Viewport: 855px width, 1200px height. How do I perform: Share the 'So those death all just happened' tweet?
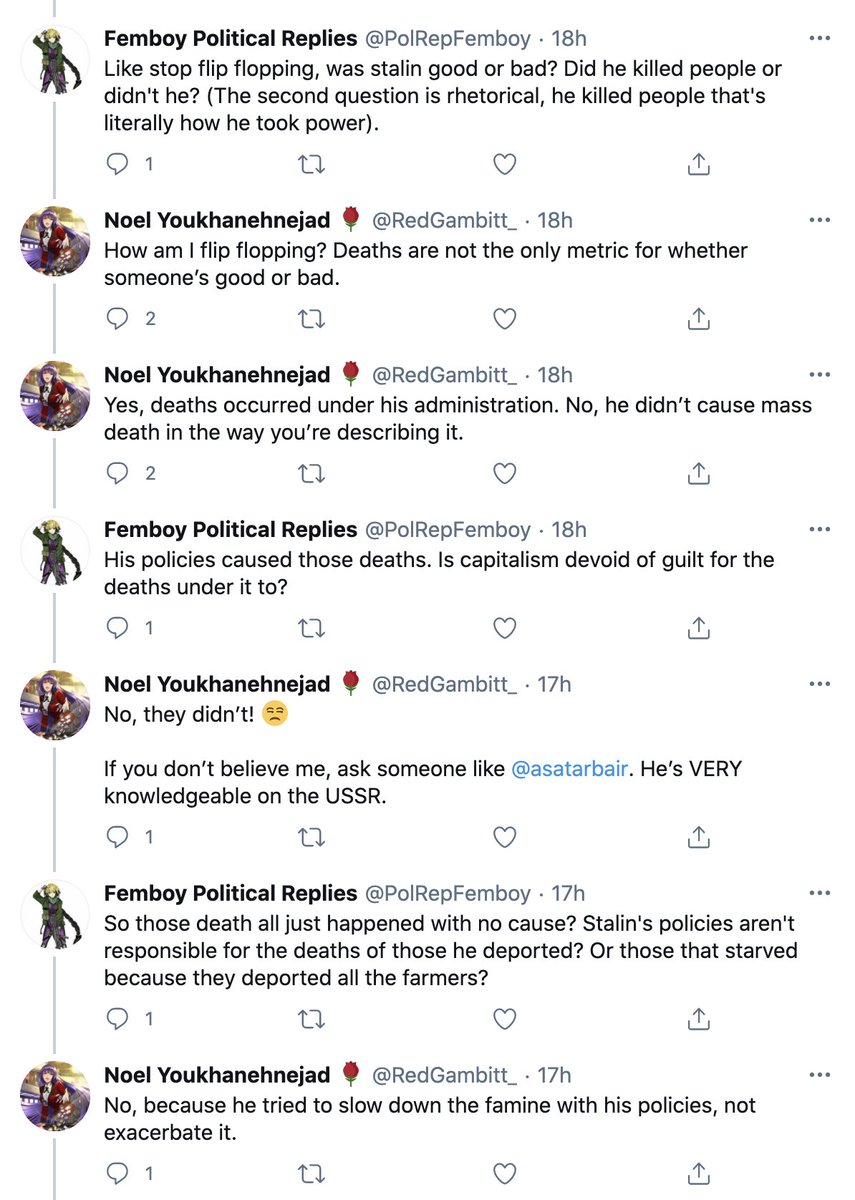coord(699,1019)
